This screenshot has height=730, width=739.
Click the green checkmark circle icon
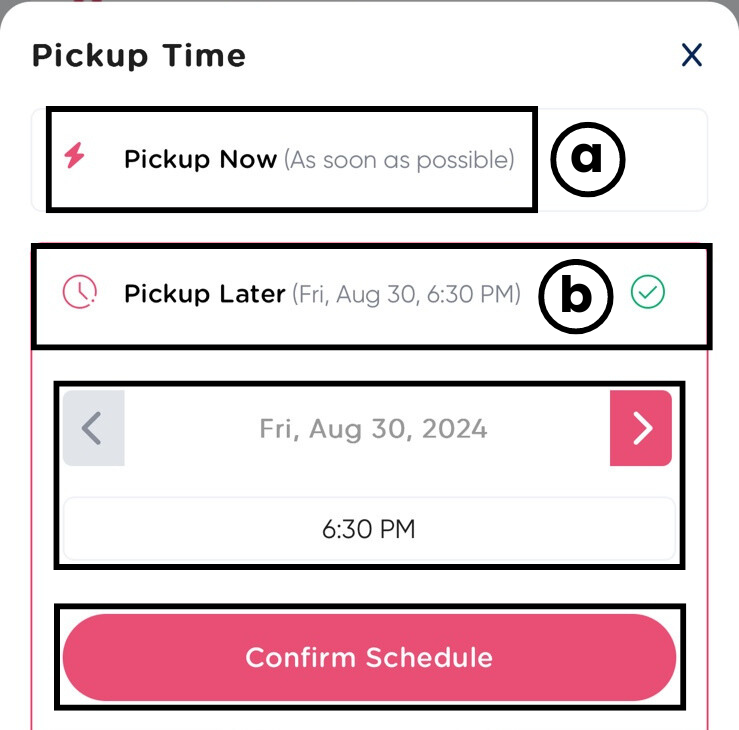pyautogui.click(x=648, y=293)
